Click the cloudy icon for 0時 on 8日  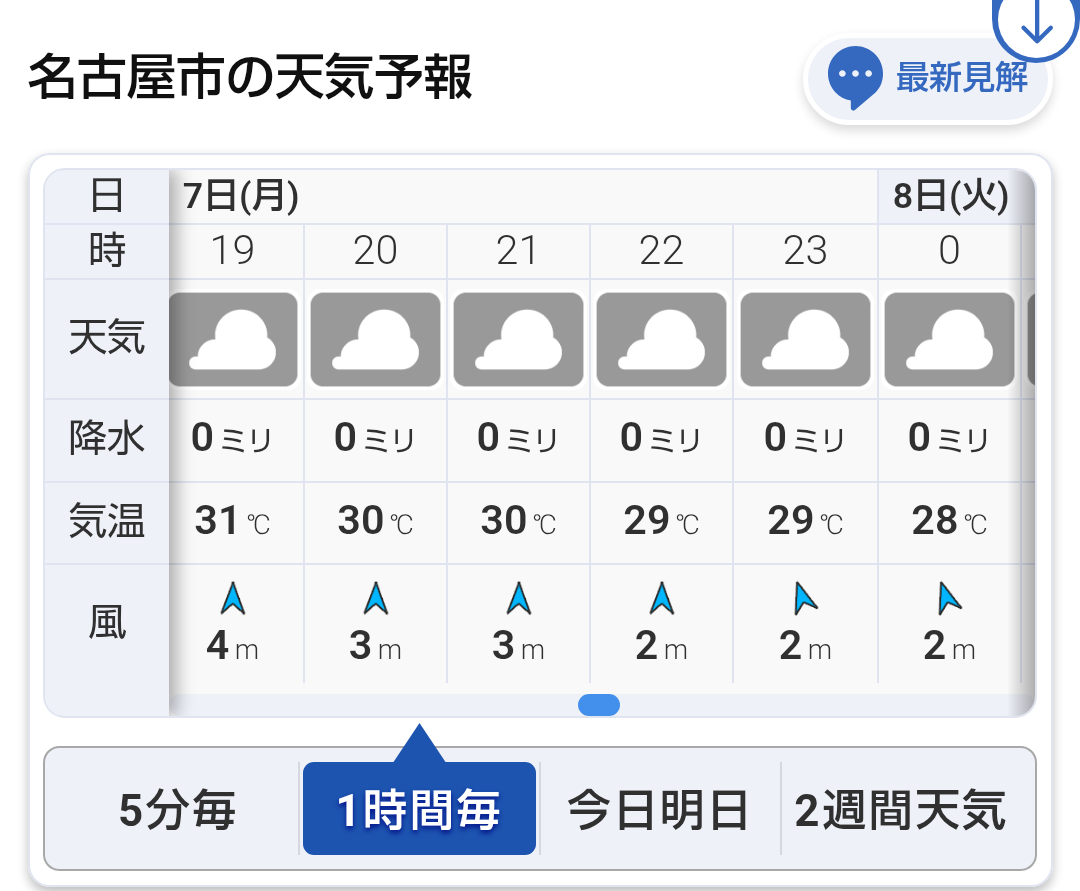click(x=949, y=339)
